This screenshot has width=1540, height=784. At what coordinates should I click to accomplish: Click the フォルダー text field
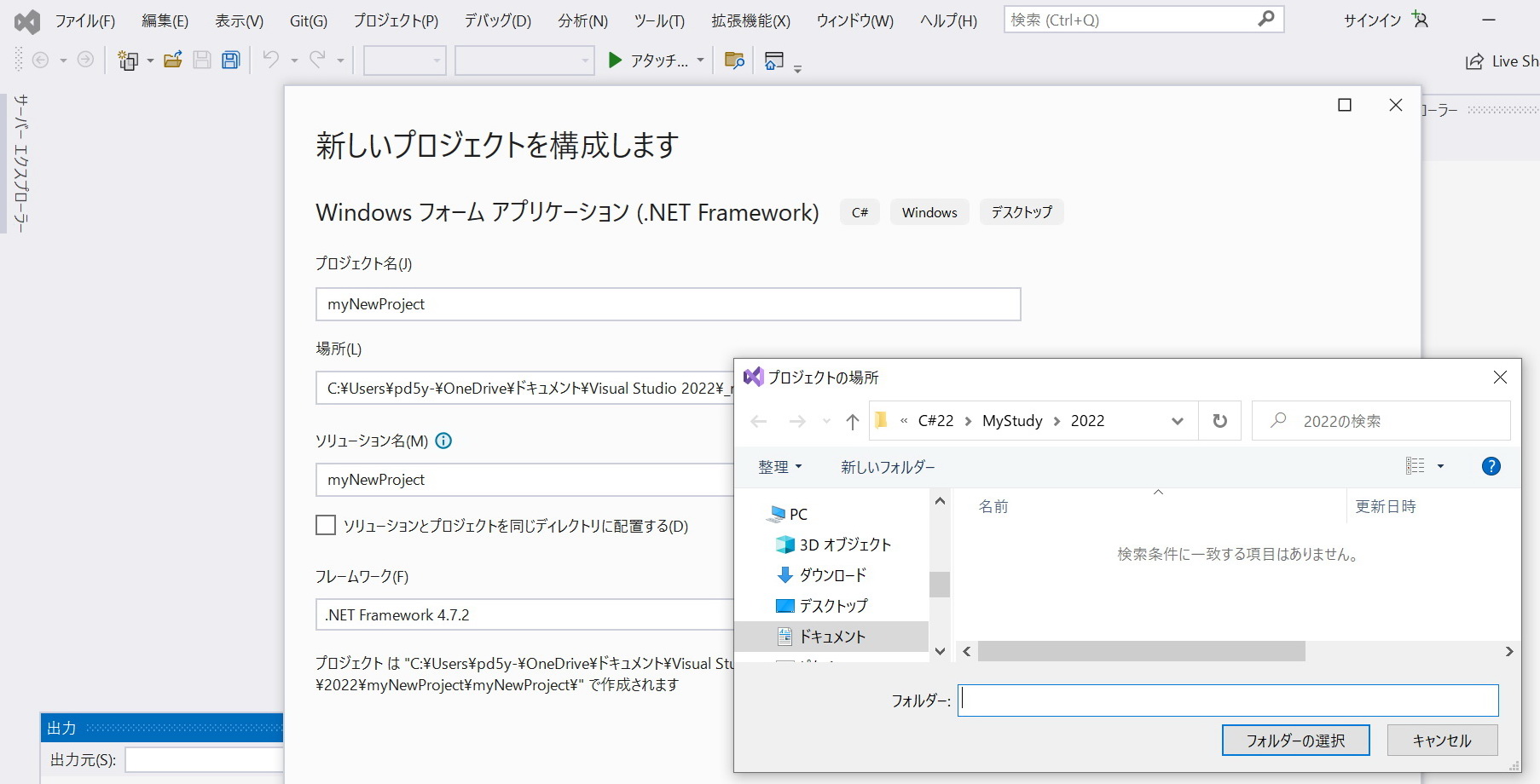click(1228, 700)
